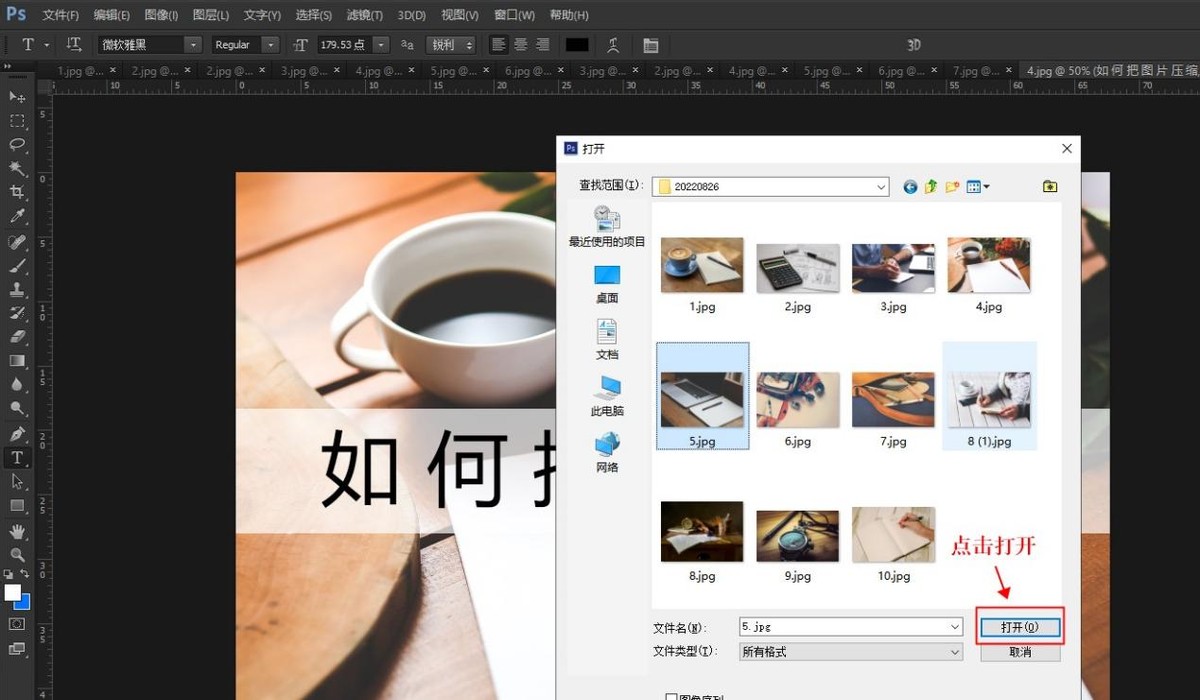Open the 文件类型 file type dropdown
Screen dimensions: 1200x700
(957, 651)
